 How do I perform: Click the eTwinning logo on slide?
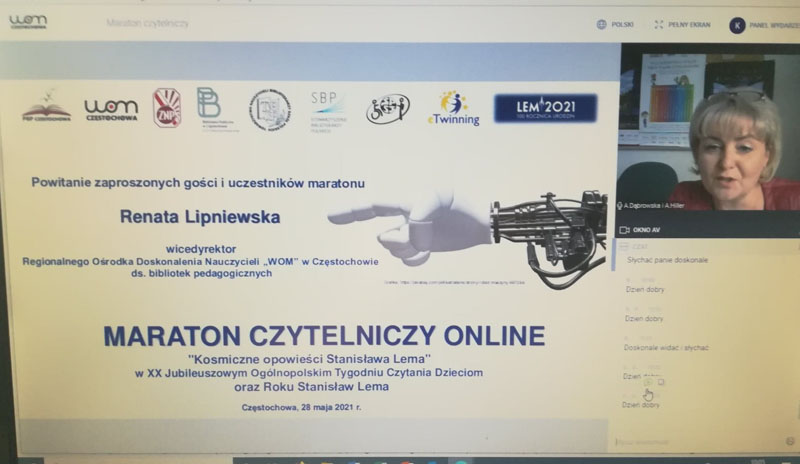(x=453, y=109)
